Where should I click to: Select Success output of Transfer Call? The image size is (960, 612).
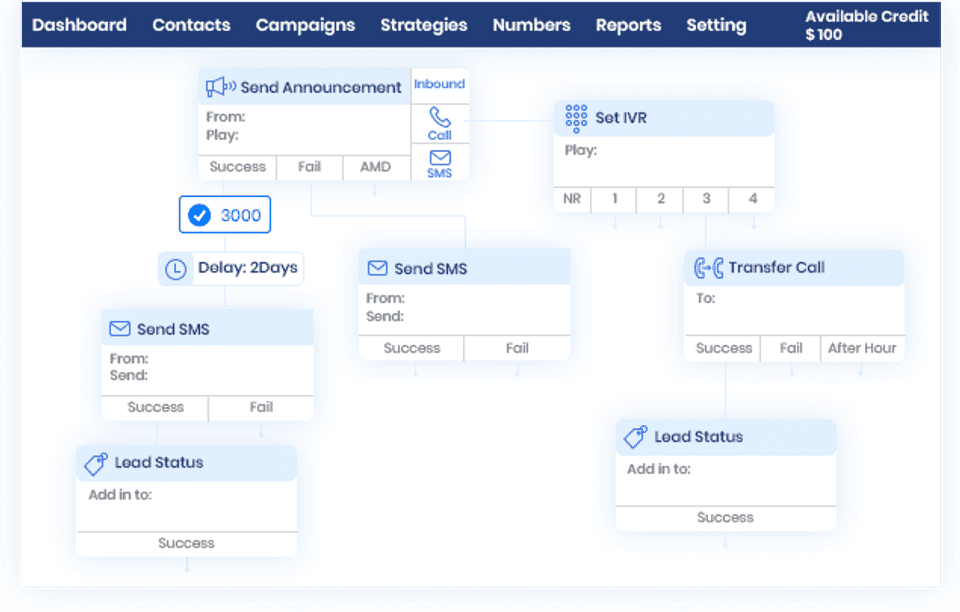tap(724, 348)
